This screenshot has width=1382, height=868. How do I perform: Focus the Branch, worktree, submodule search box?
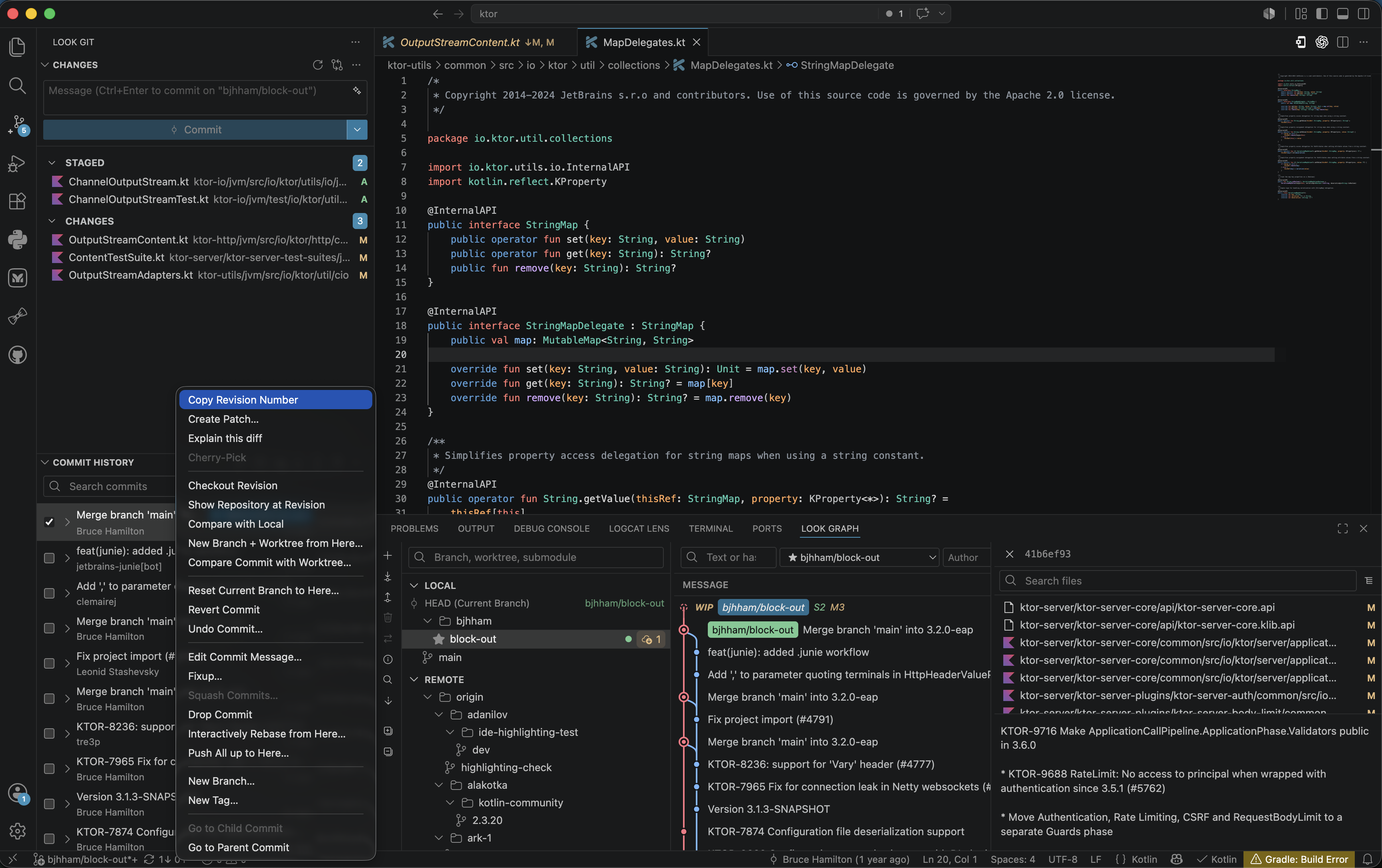click(536, 557)
